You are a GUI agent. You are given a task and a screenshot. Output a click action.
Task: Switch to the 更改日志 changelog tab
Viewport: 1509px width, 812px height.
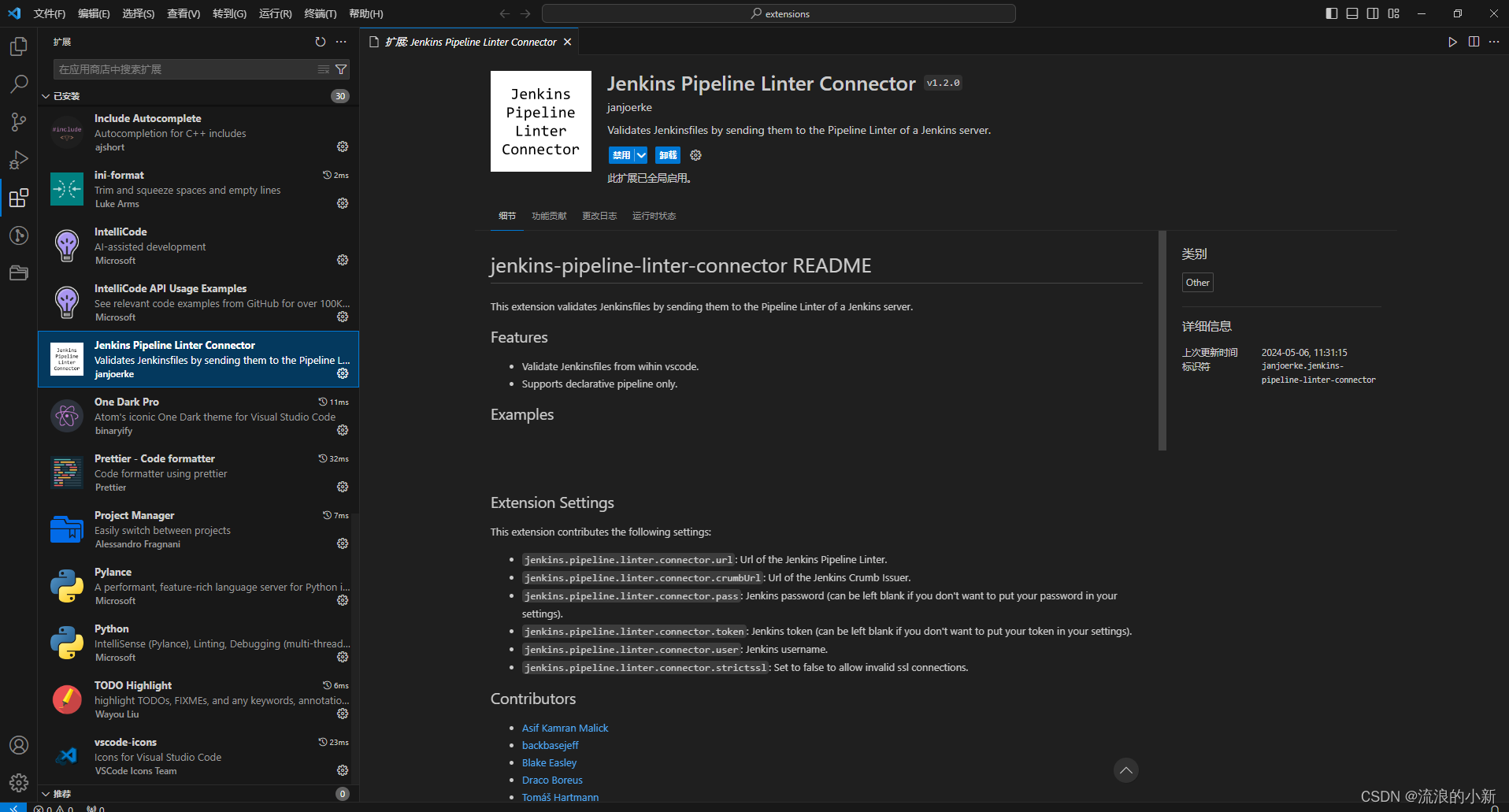click(x=599, y=216)
